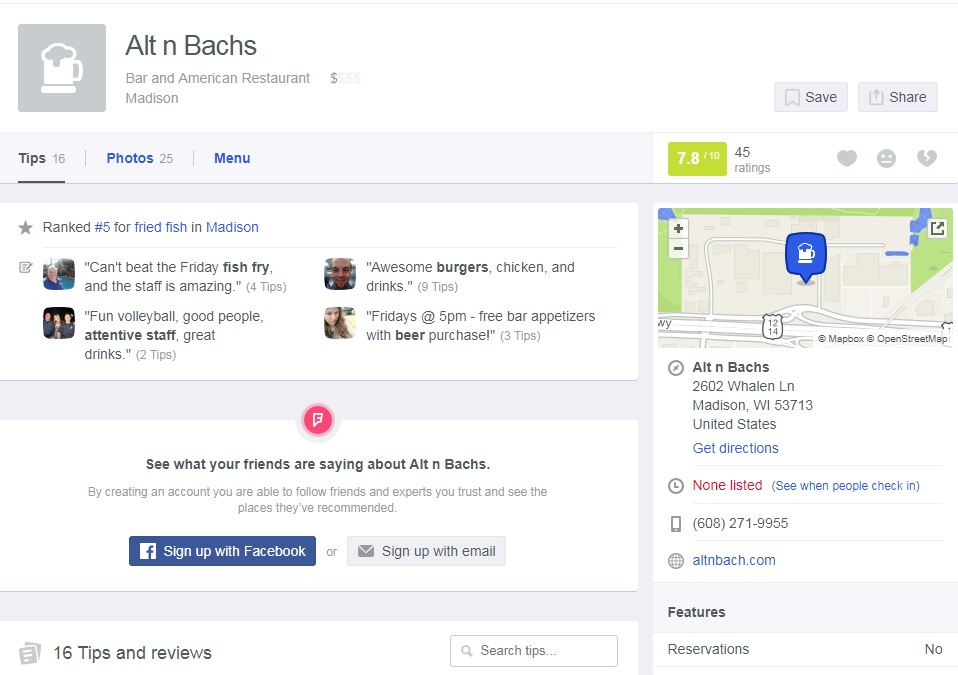The height and width of the screenshot is (675, 958).
Task: Save this venue
Action: coord(811,97)
